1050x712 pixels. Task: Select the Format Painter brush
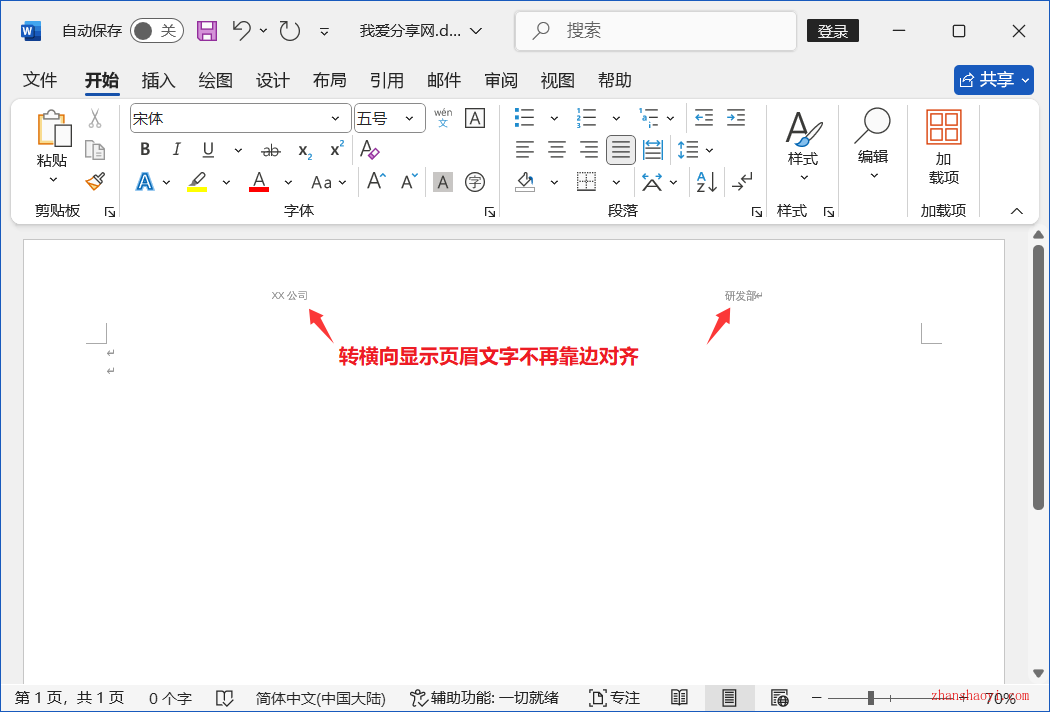click(95, 181)
